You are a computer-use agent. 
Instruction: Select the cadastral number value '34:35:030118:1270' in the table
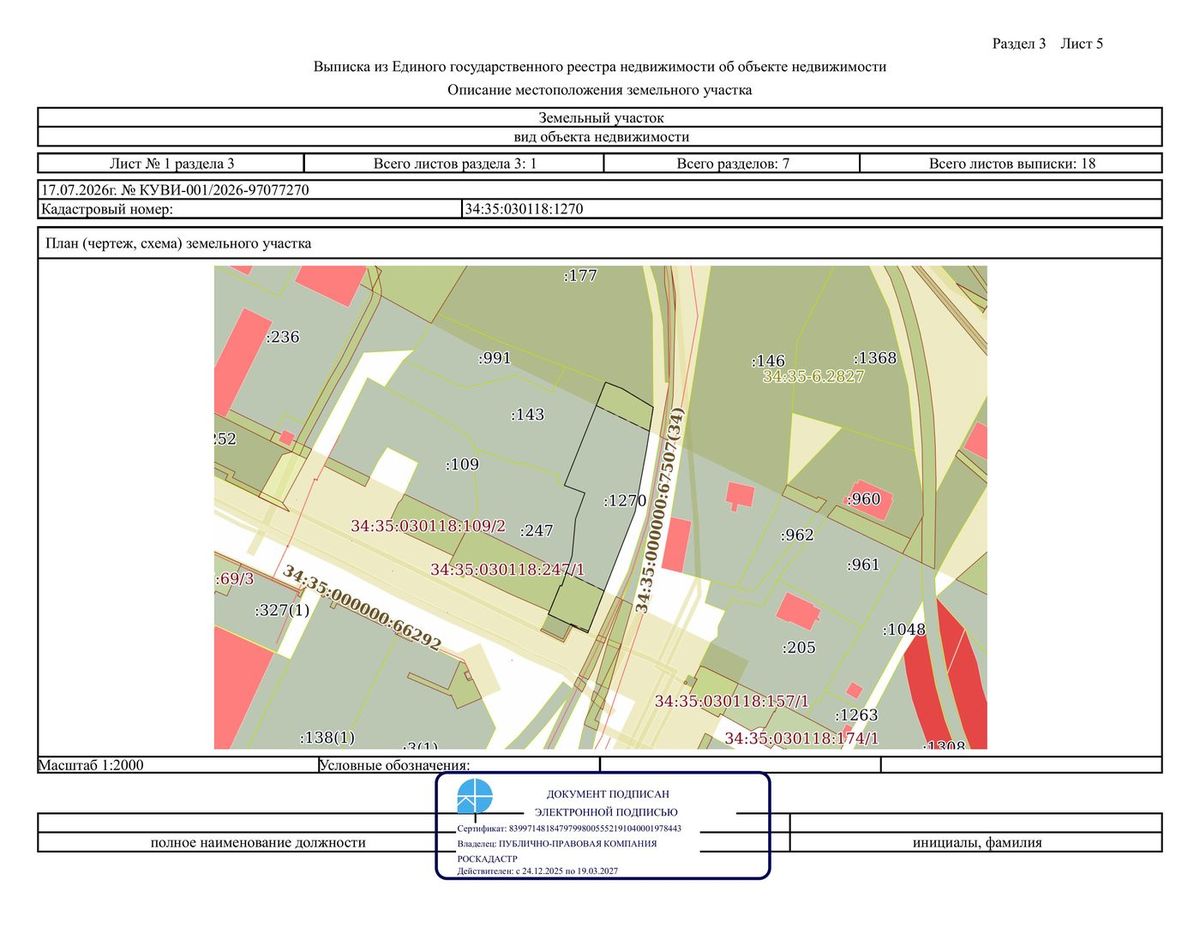(x=524, y=209)
